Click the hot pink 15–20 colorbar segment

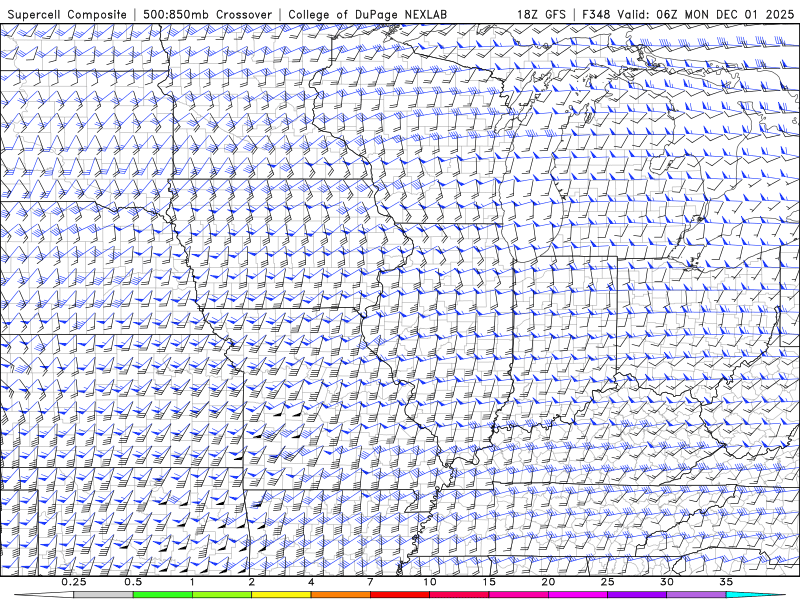[518, 595]
